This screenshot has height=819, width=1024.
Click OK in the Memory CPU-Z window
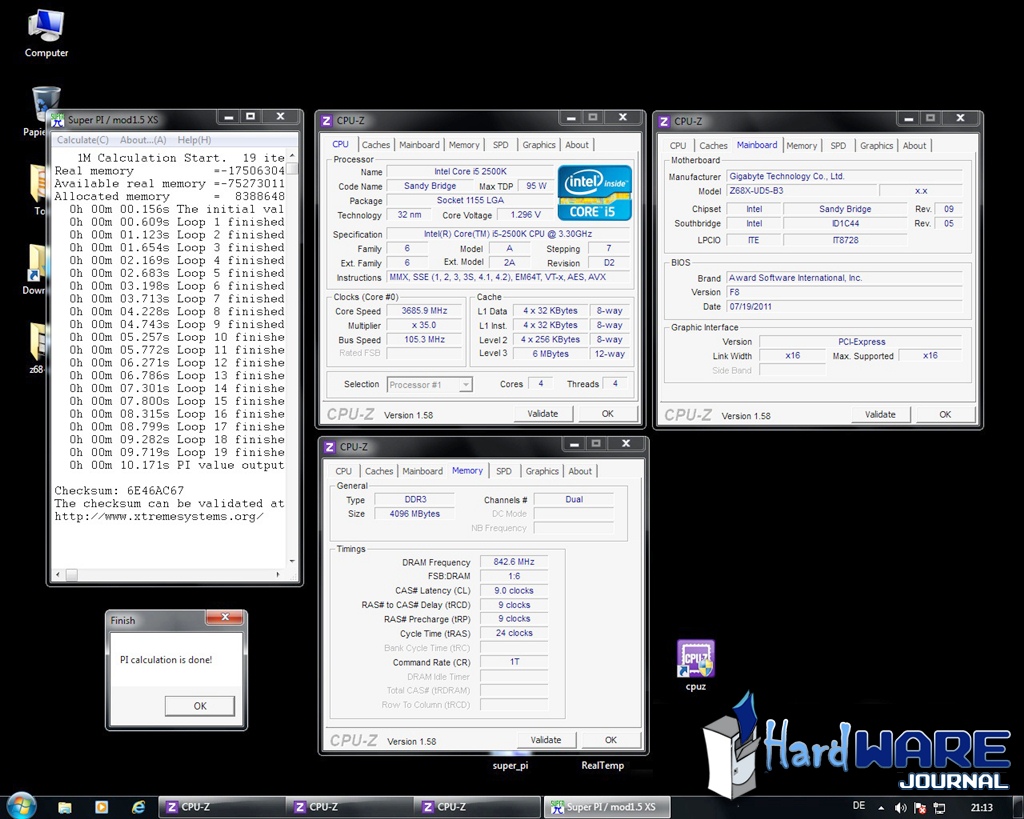(x=611, y=740)
